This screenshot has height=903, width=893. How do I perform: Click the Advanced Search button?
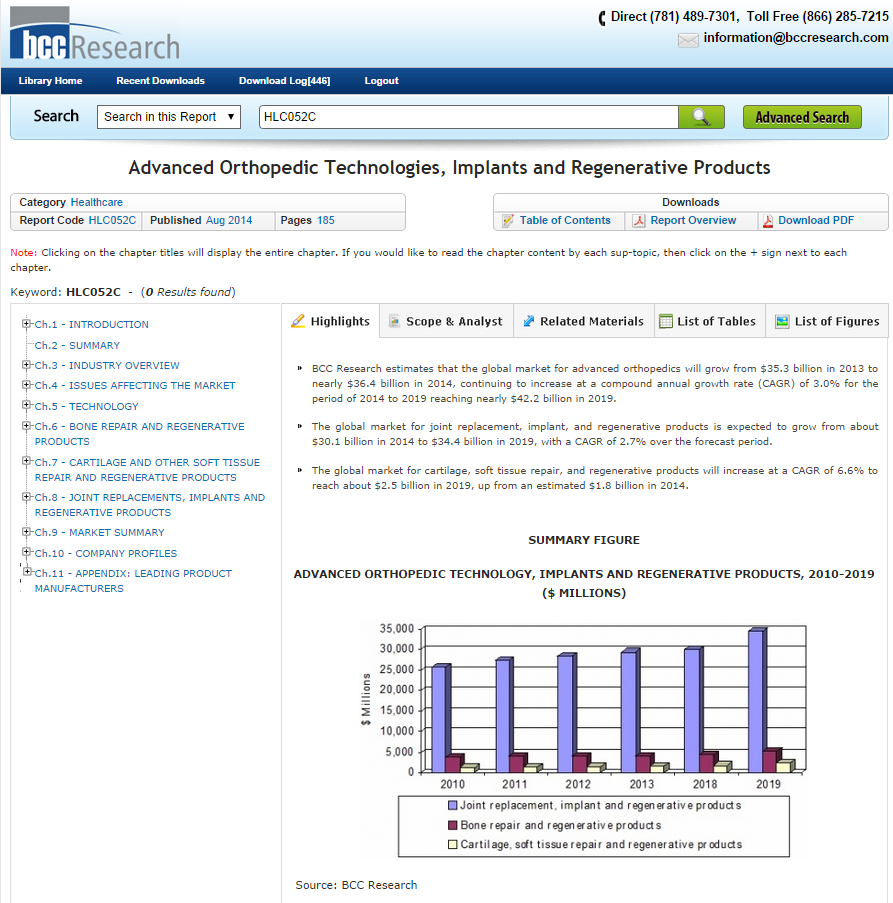click(801, 117)
